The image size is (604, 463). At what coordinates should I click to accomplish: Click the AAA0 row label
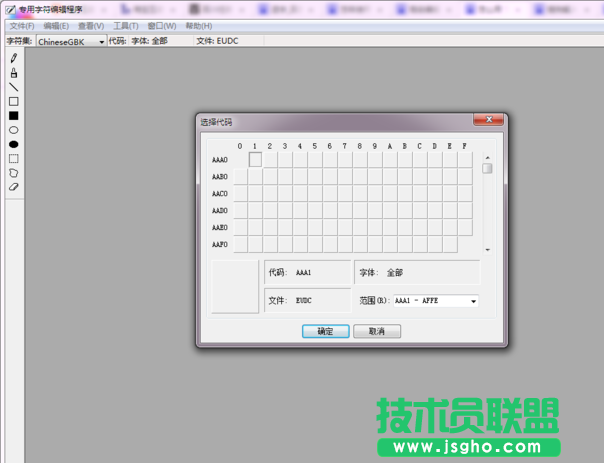[220, 160]
